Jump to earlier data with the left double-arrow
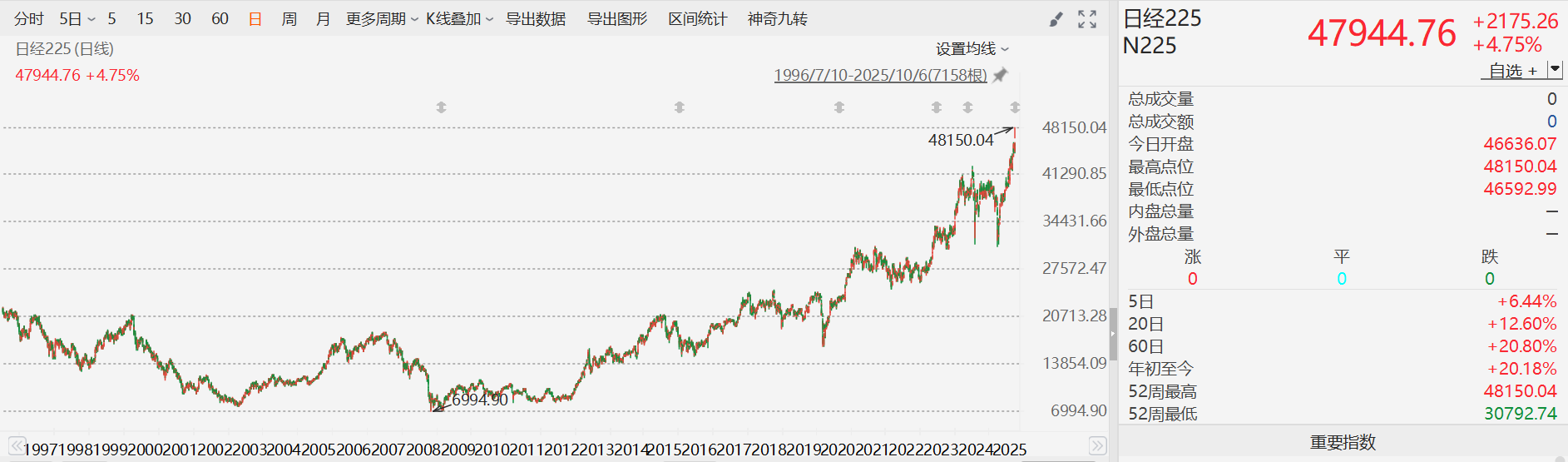Screen dimensions: 1568x462 coord(16,445)
